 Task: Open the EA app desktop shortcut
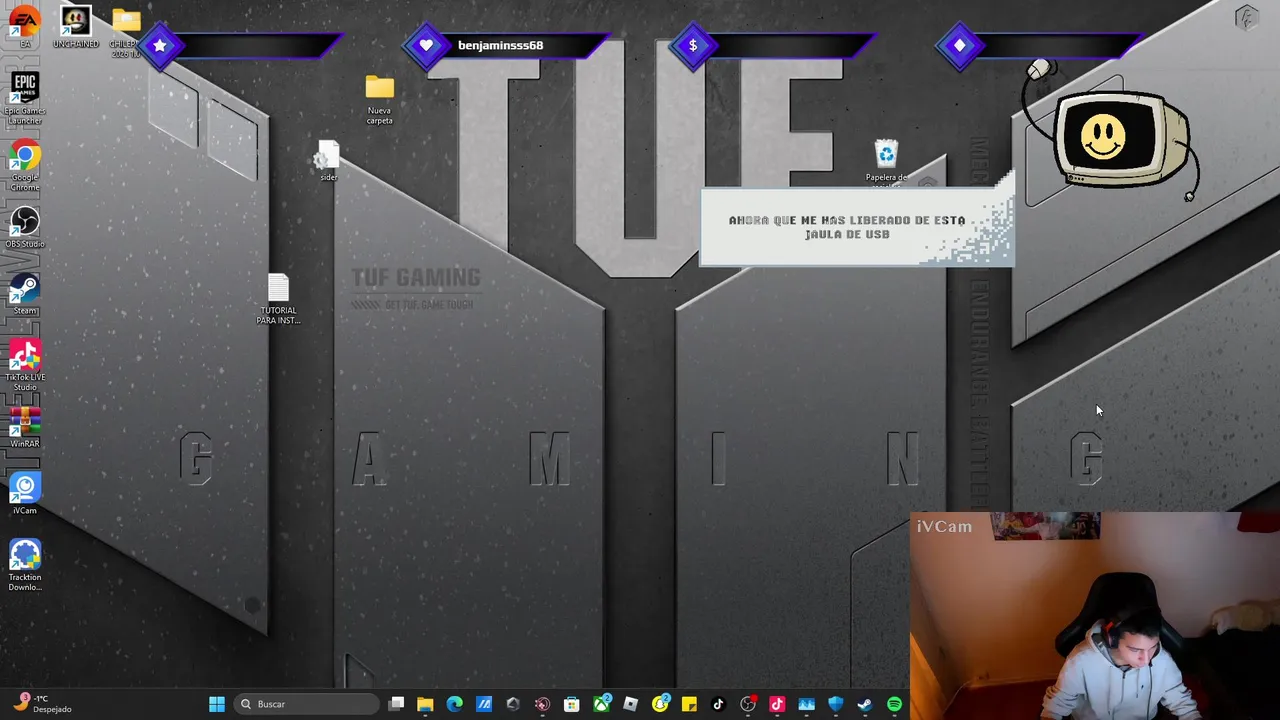[x=25, y=24]
